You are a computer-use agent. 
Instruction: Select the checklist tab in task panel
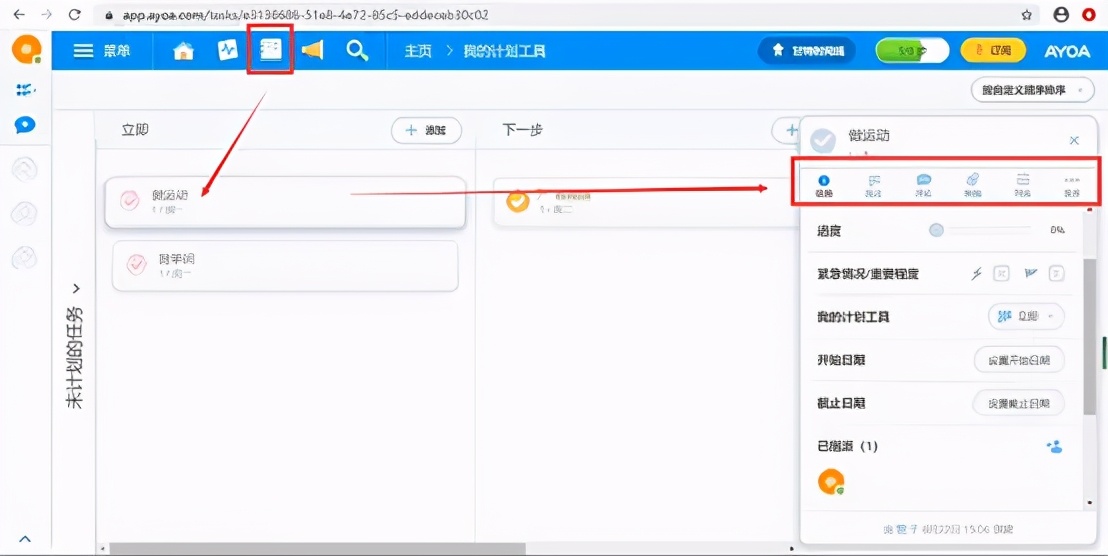click(x=874, y=186)
